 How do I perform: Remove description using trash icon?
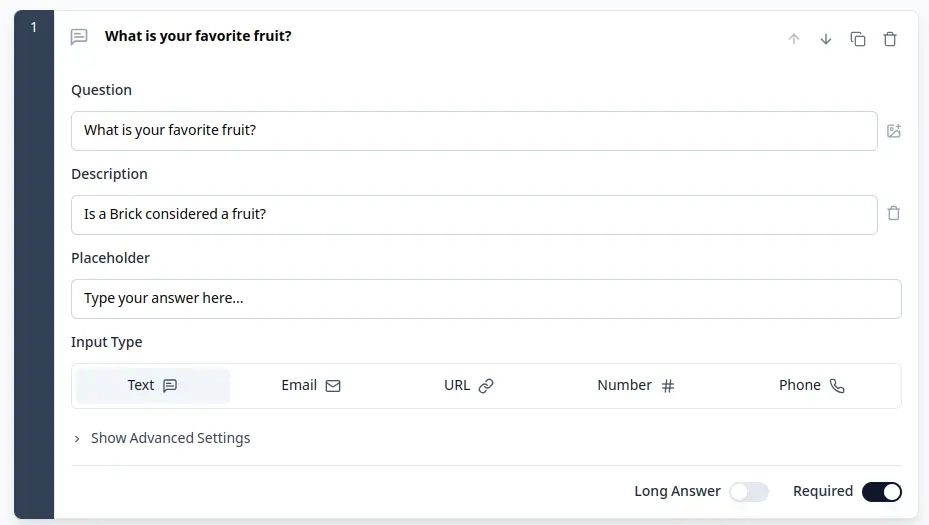(x=894, y=214)
